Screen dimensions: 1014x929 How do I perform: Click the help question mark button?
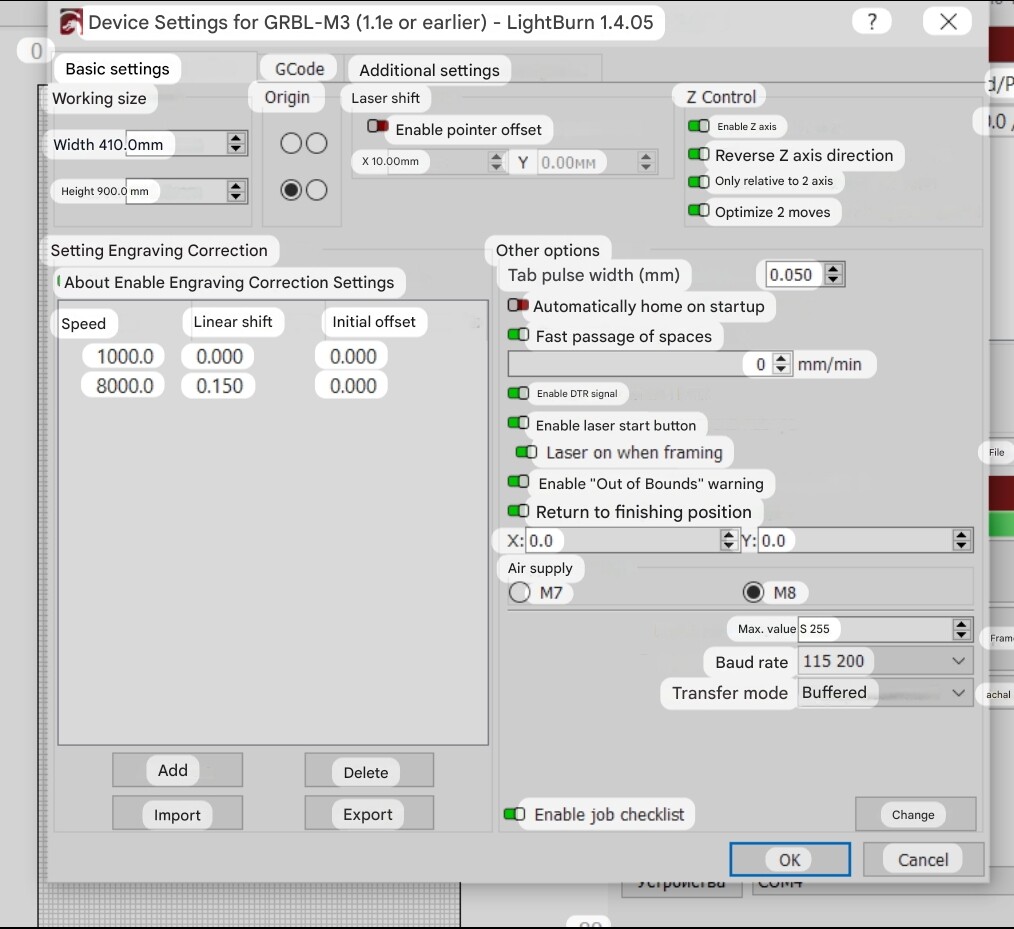click(872, 22)
